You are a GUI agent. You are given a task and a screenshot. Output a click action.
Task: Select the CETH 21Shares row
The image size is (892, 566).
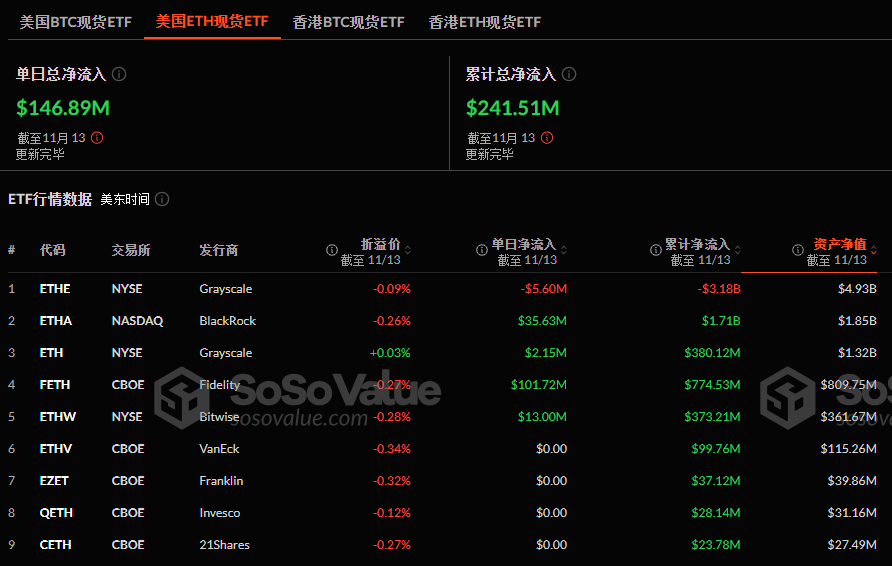tap(224, 545)
